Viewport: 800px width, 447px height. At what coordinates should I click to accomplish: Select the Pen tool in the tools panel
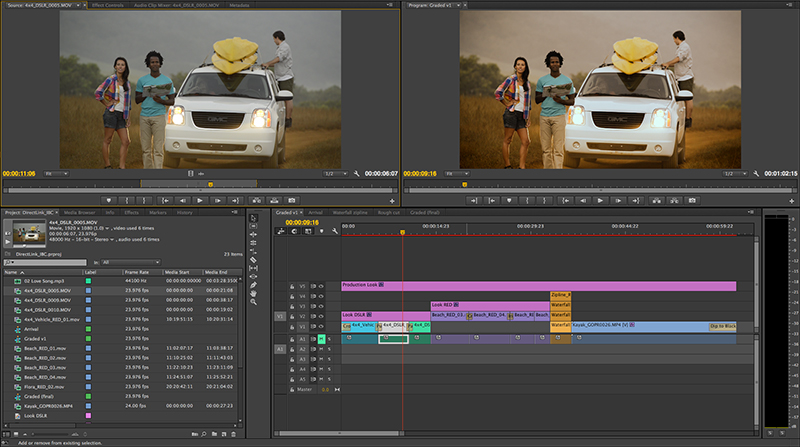254,286
